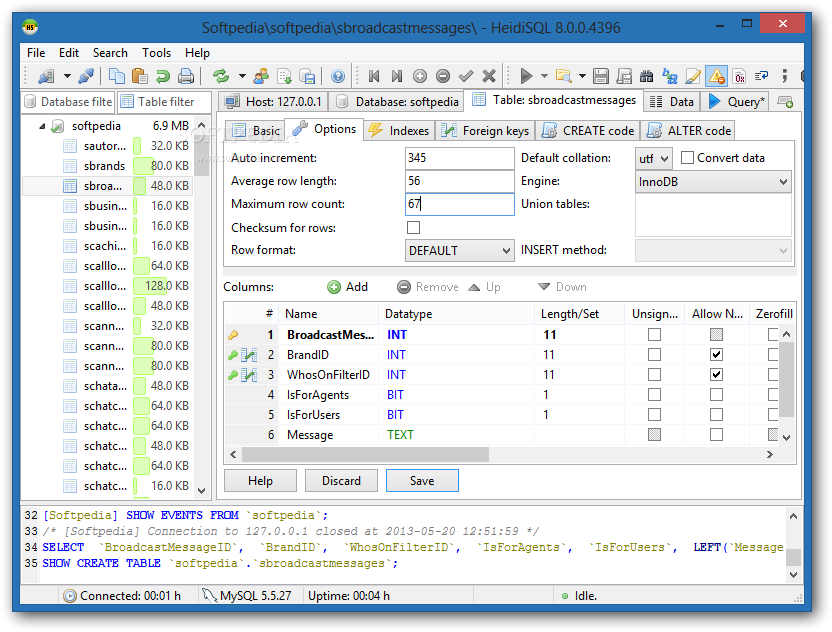
Task: Open the Default collation dropdown
Action: coord(654,158)
